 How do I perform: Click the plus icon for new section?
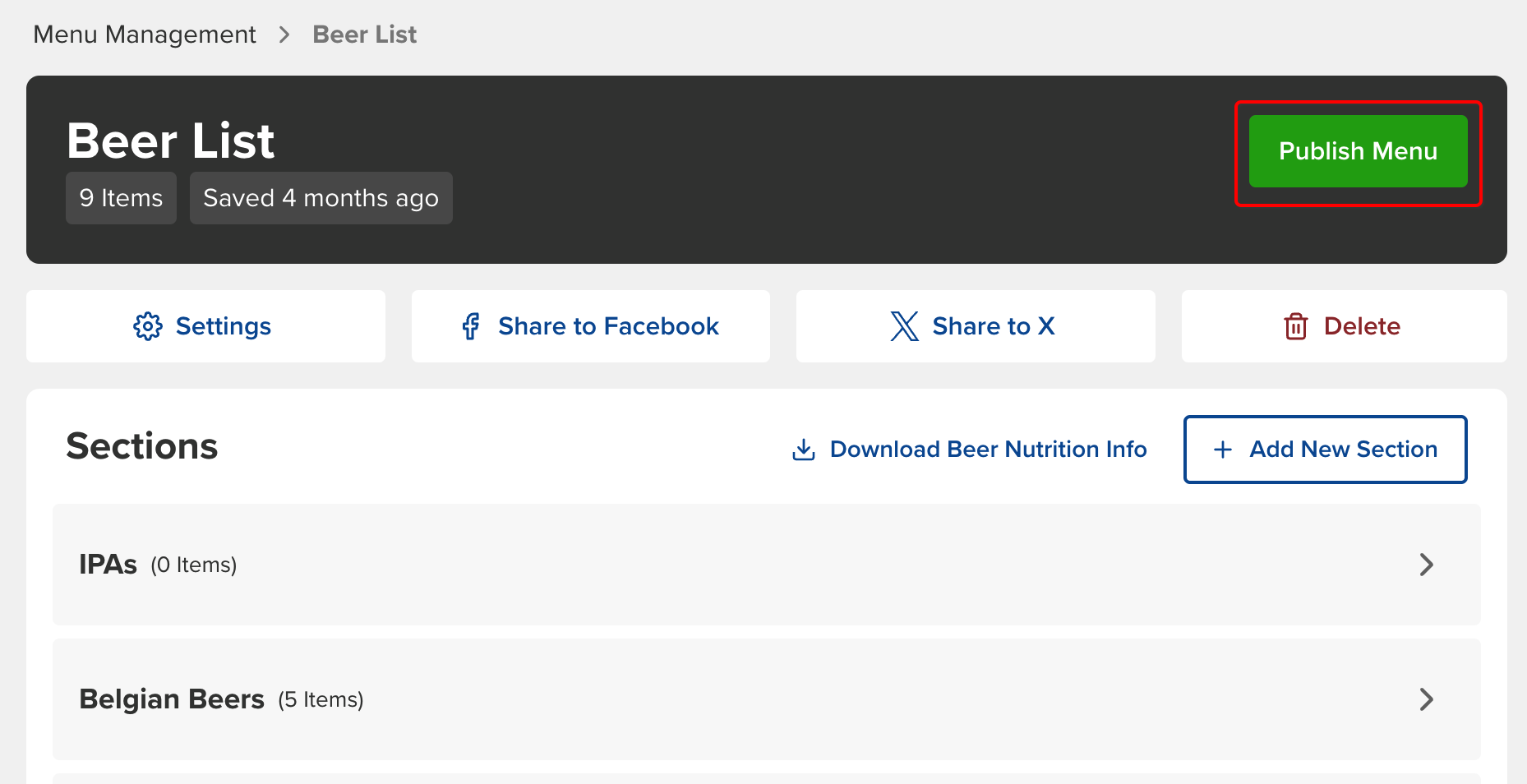pos(1223,450)
